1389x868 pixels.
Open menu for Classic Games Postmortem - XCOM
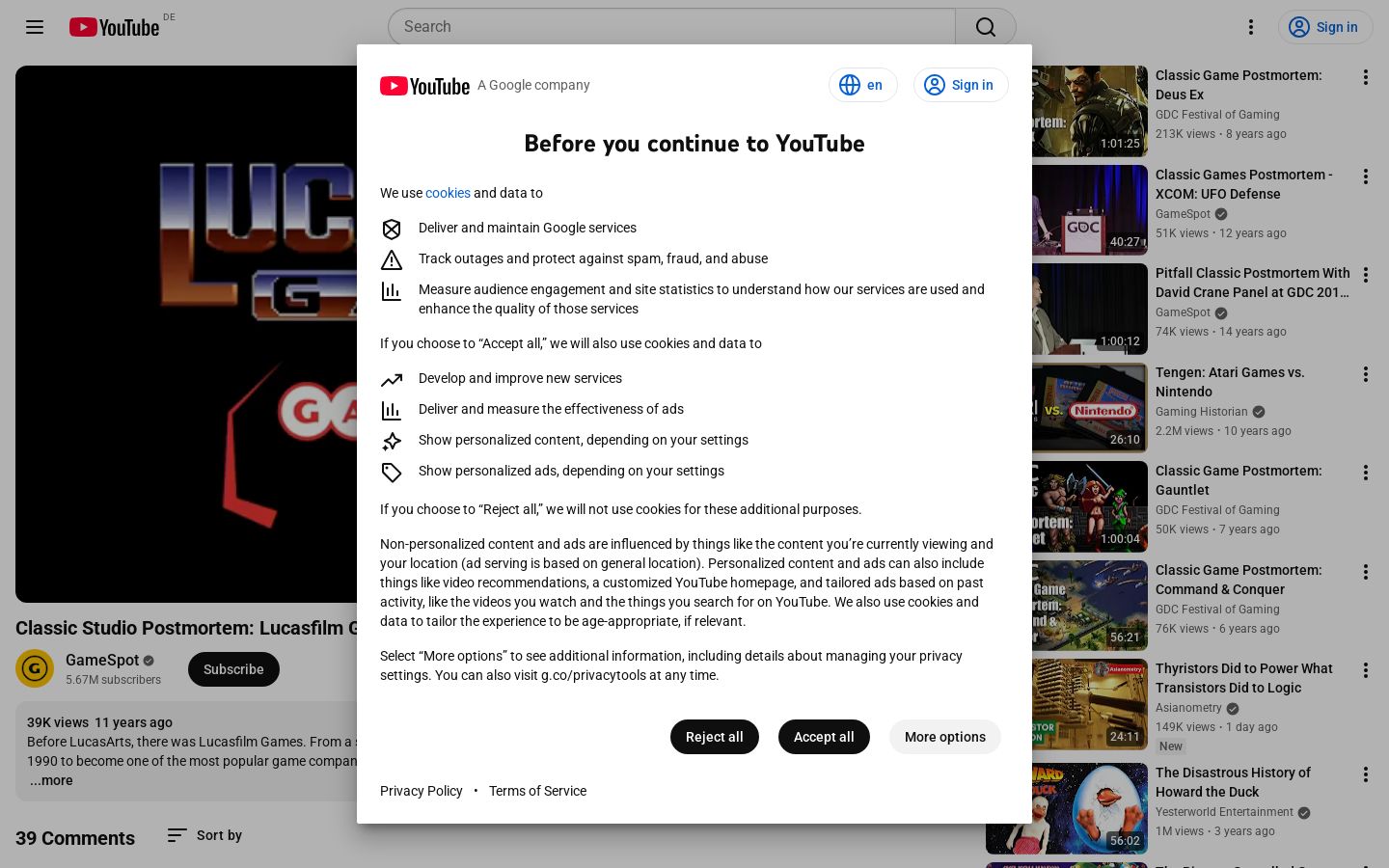[x=1366, y=176]
